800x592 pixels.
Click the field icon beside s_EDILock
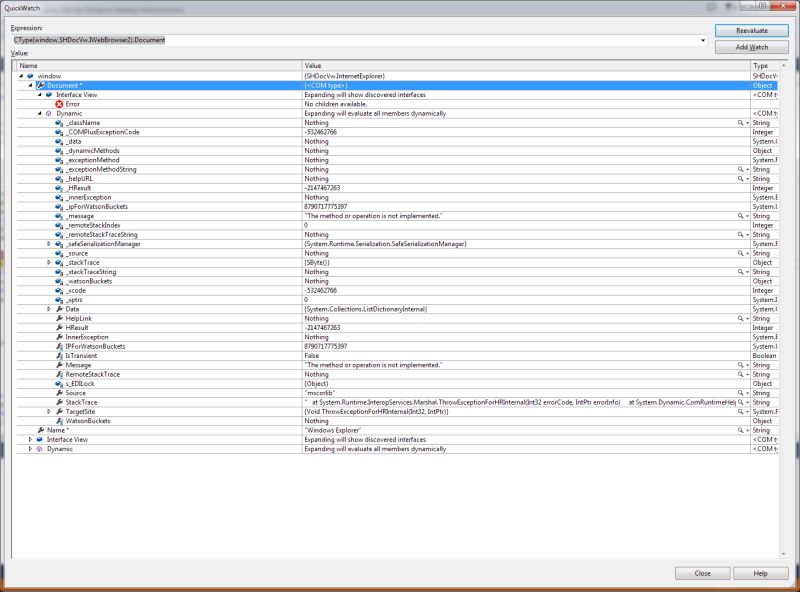(59, 384)
